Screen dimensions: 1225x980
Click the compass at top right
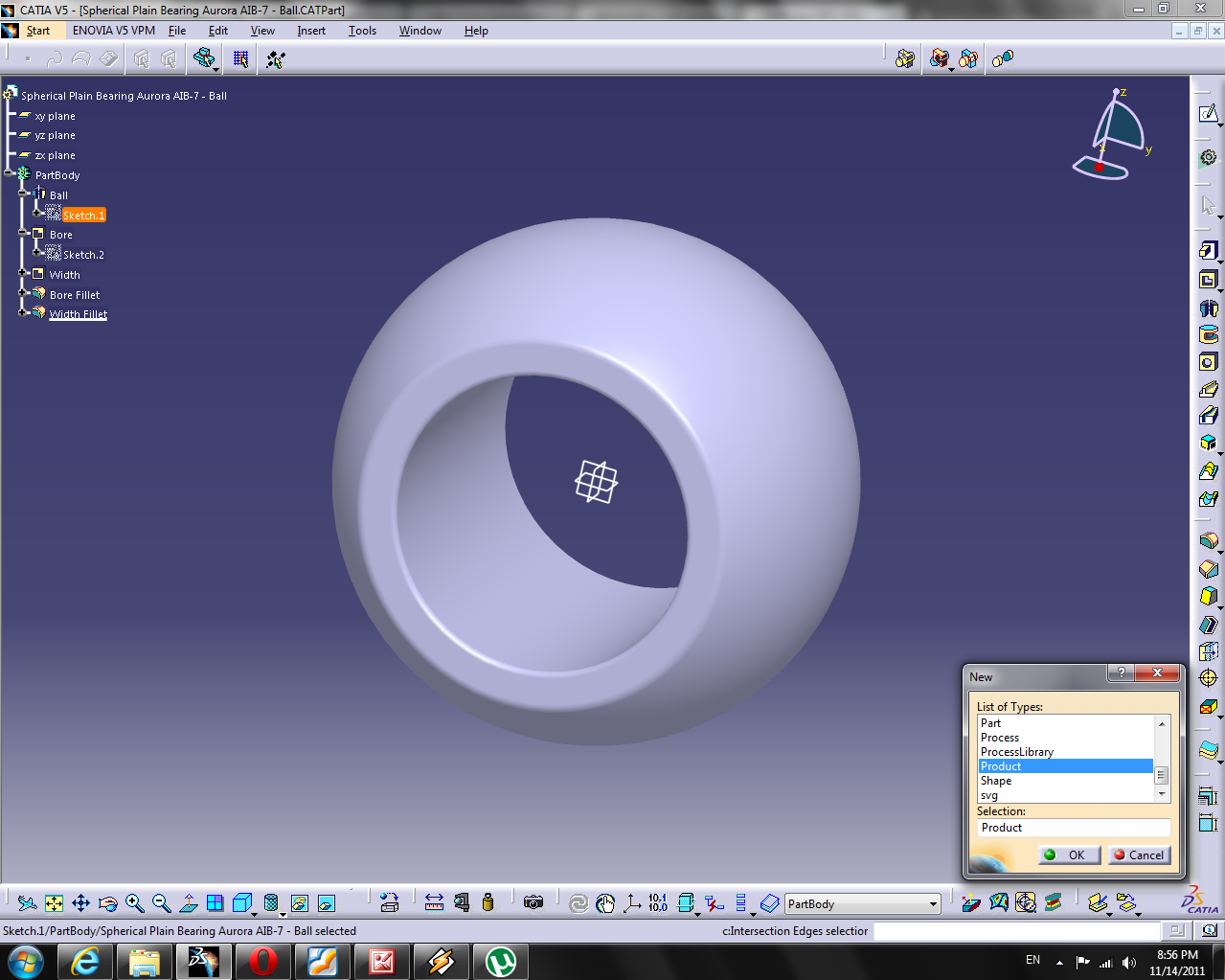pos(1113,134)
